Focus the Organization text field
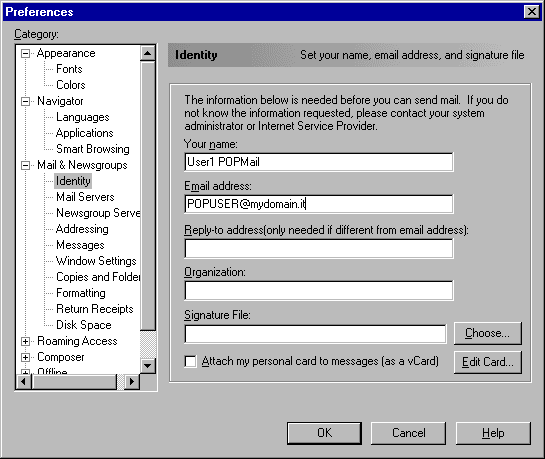 [319, 290]
